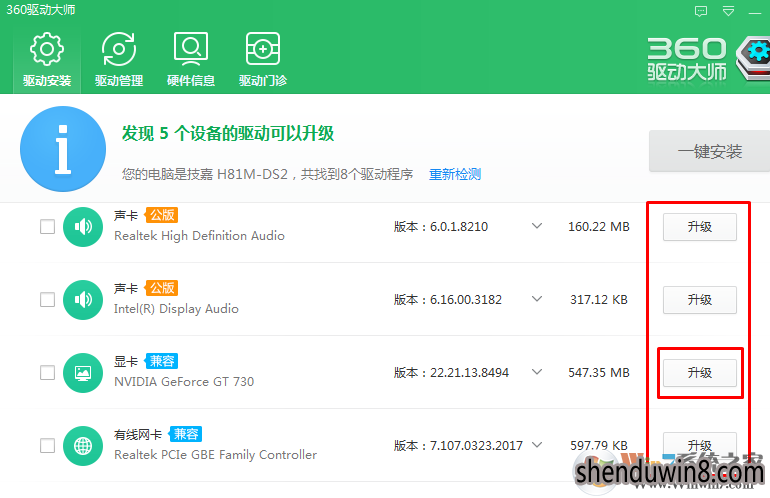Click version text 版本：6.16.00.3182
This screenshot has width=770, height=498.
coord(448,300)
